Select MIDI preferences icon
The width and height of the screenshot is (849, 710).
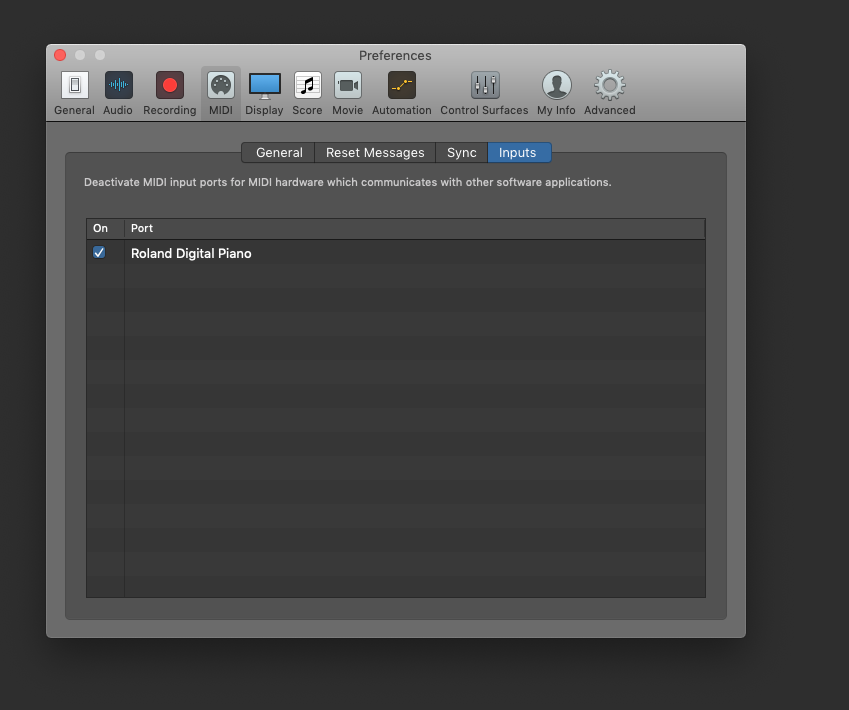(221, 85)
